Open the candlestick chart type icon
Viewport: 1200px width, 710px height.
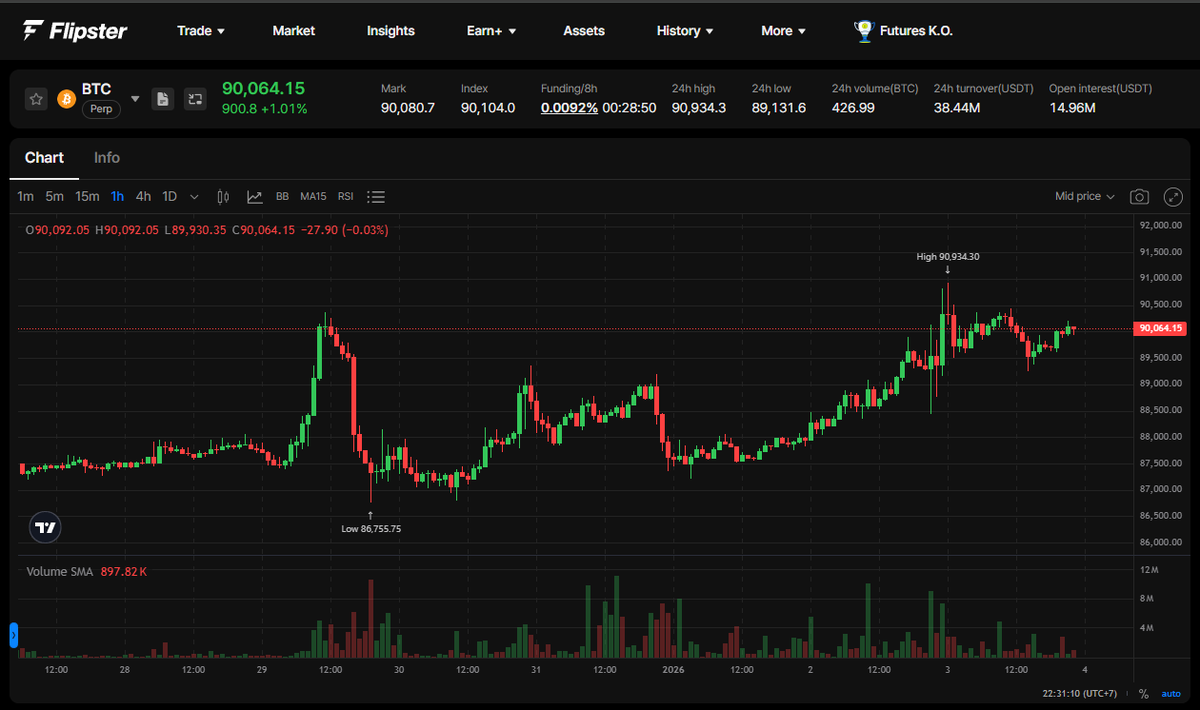click(223, 197)
